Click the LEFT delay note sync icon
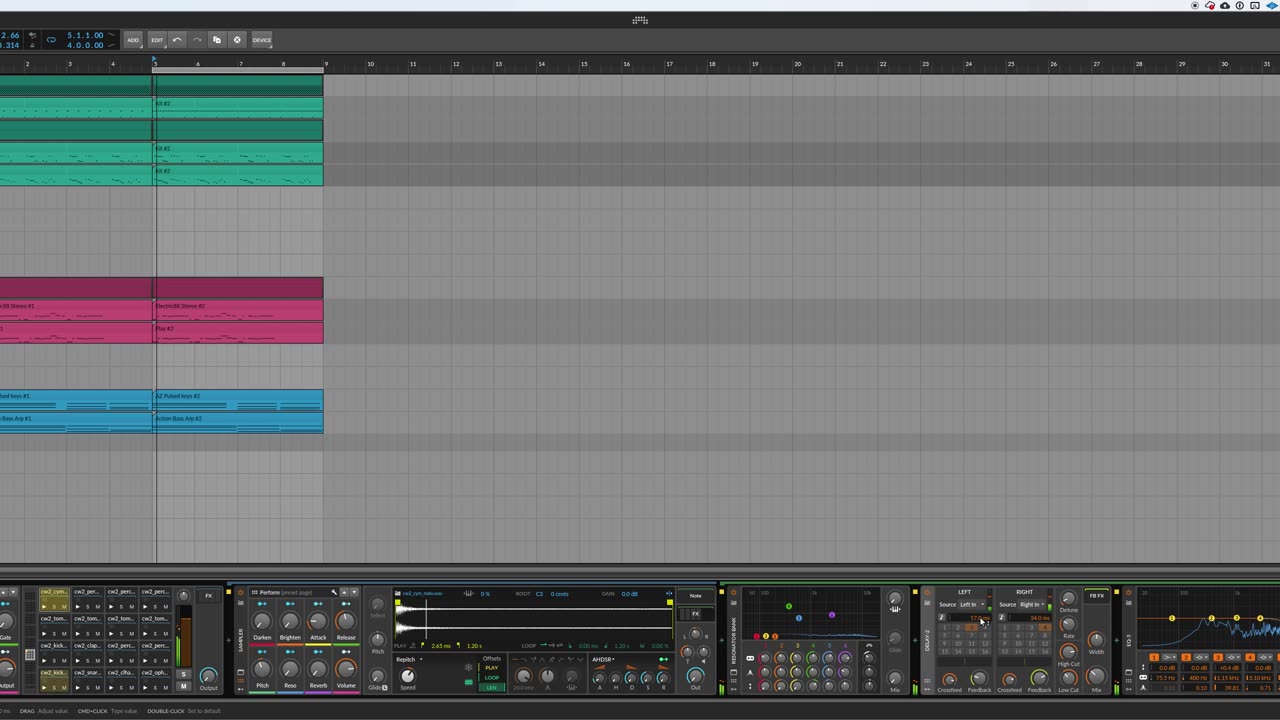Screen dimensions: 1280x720 (x=942, y=618)
